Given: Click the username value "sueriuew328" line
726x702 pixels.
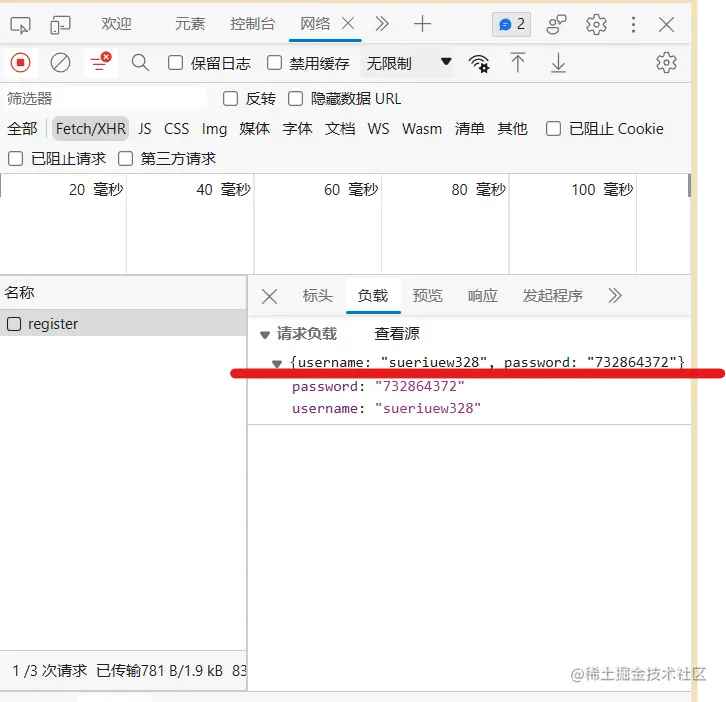Looking at the screenshot, I should pos(386,408).
